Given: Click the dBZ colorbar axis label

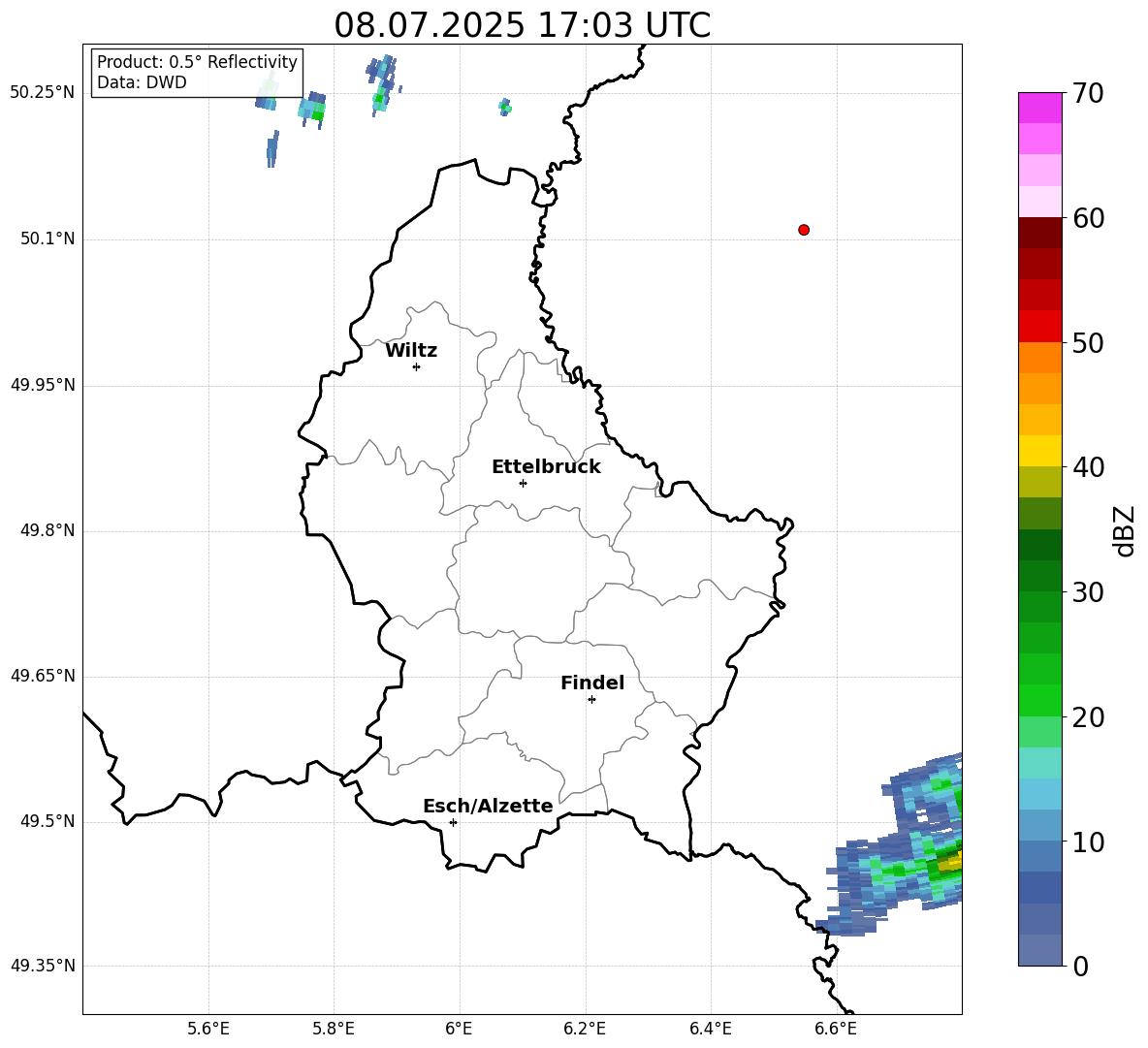Looking at the screenshot, I should coord(1125,530).
